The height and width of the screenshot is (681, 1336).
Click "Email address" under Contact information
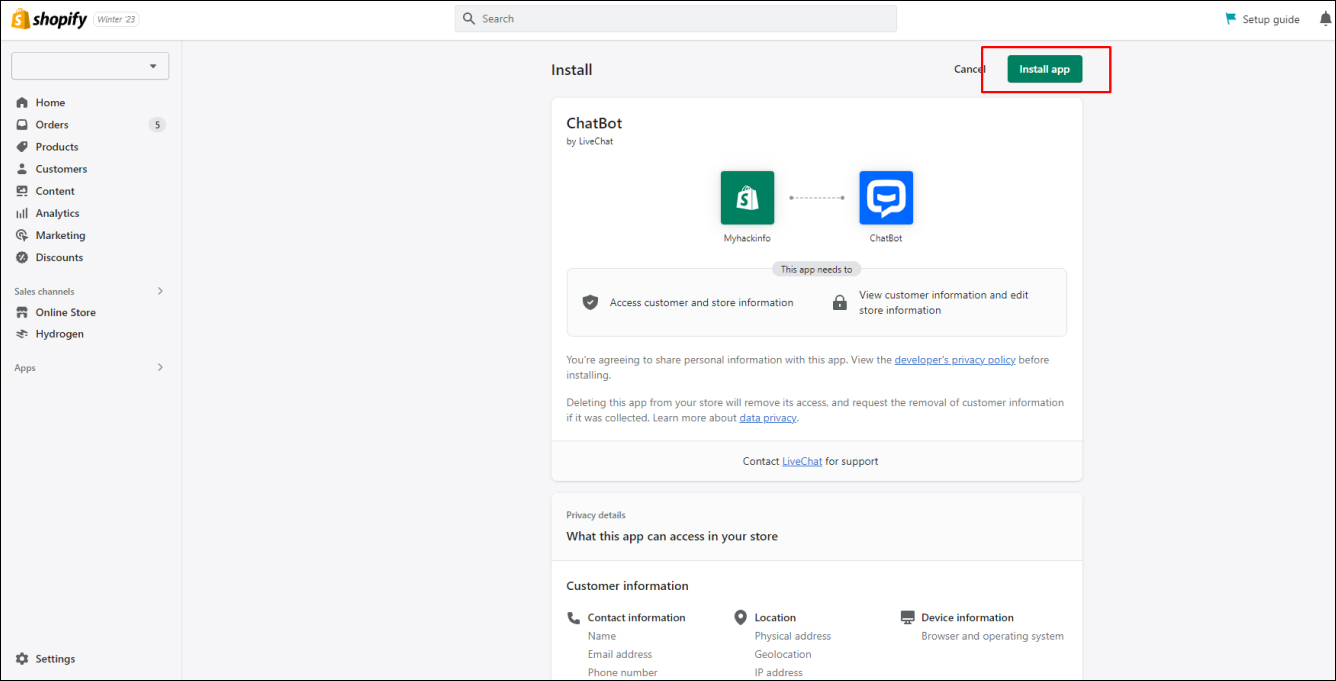click(x=620, y=654)
